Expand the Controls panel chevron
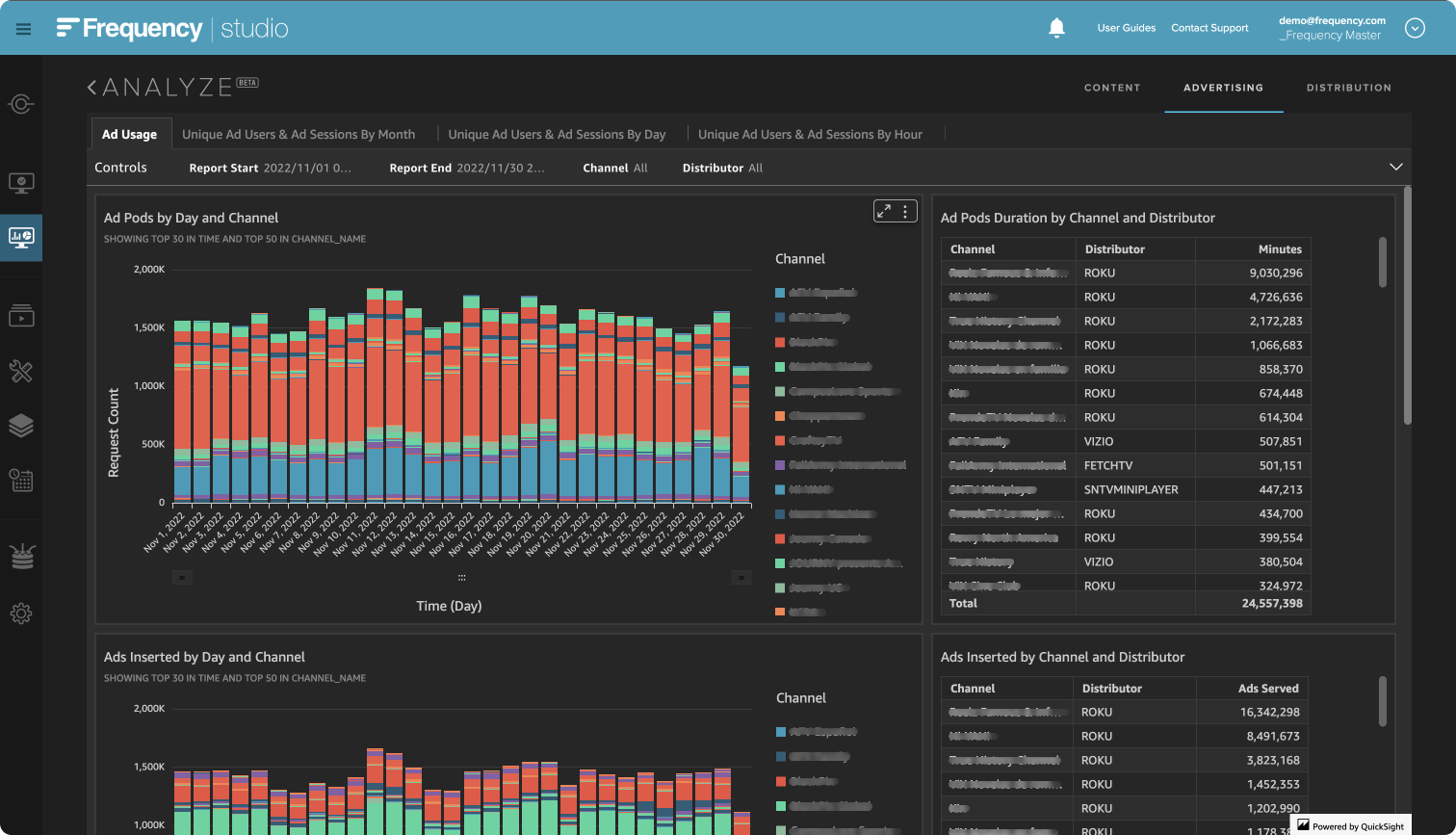Screen dimensions: 1456x835 pos(1396,167)
